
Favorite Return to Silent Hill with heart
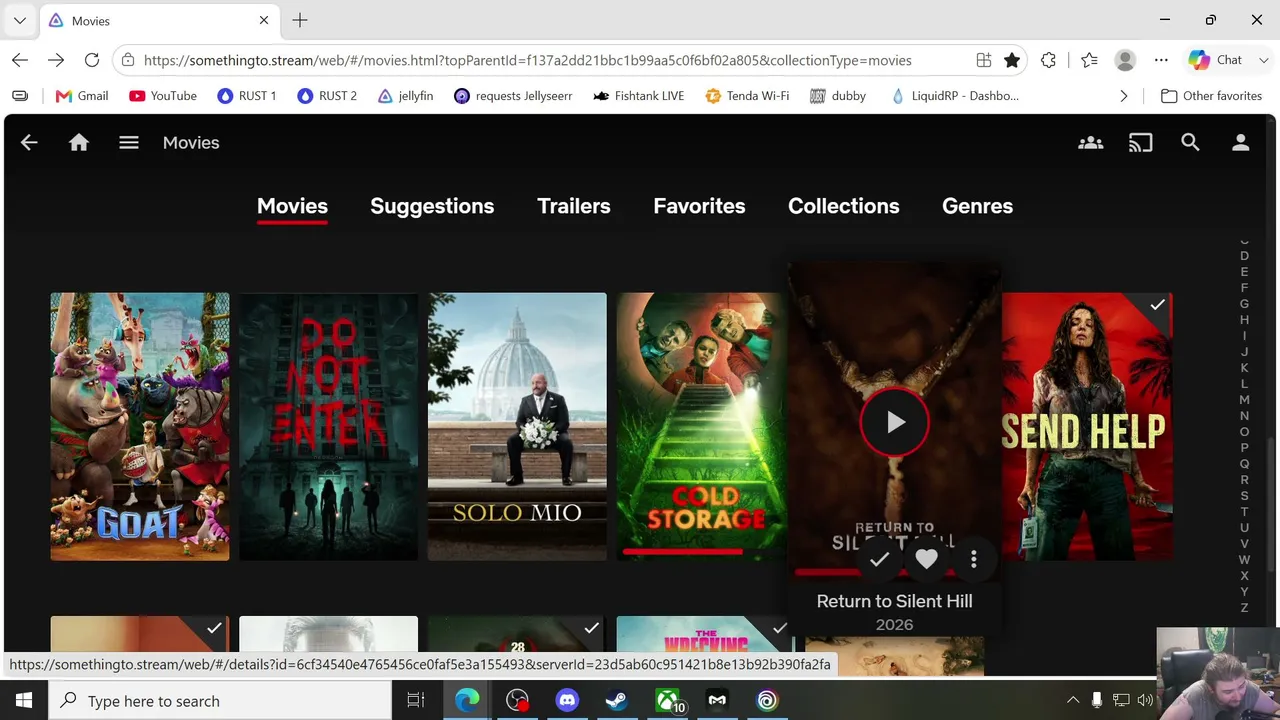(x=927, y=560)
